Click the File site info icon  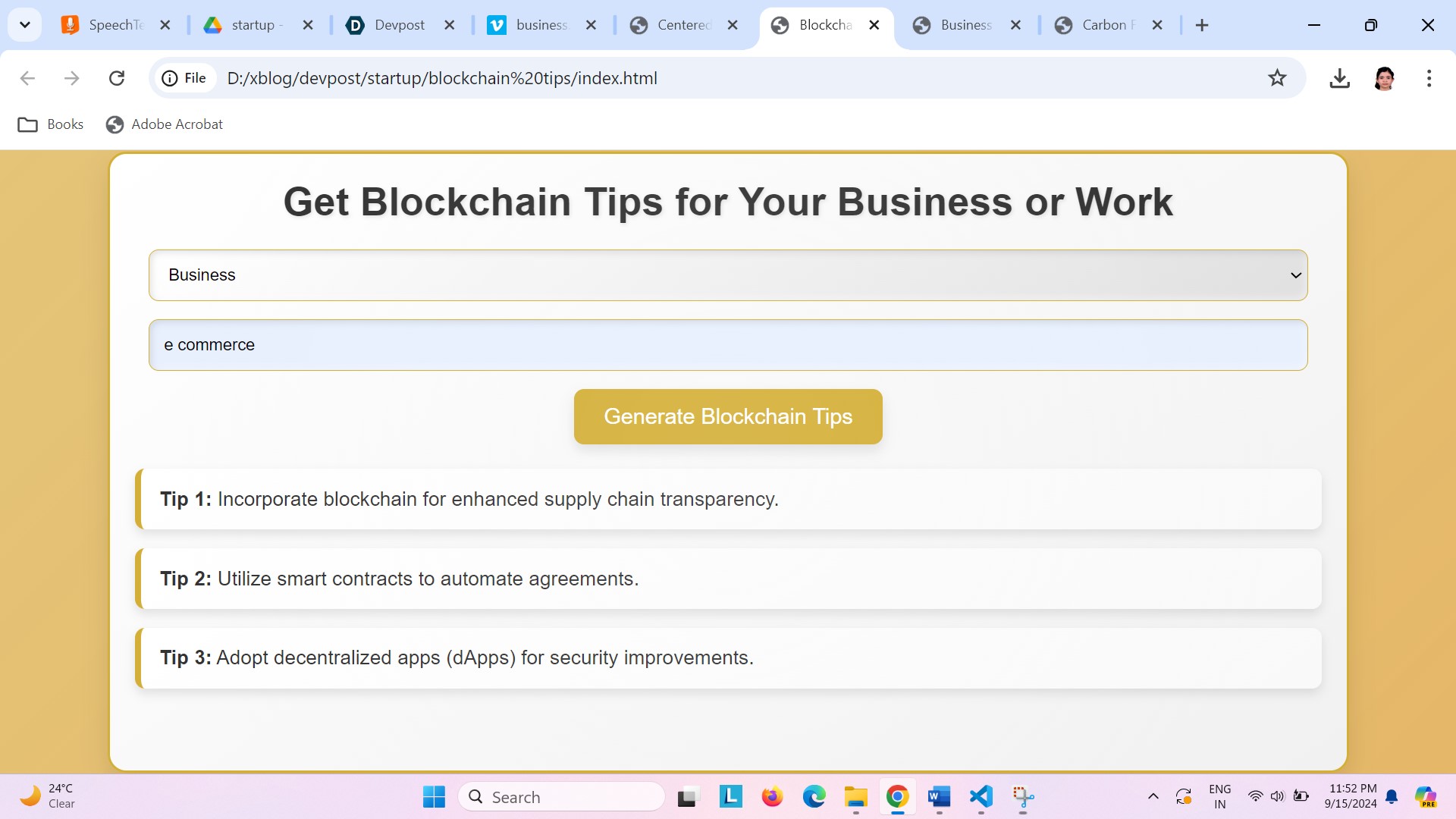184,78
